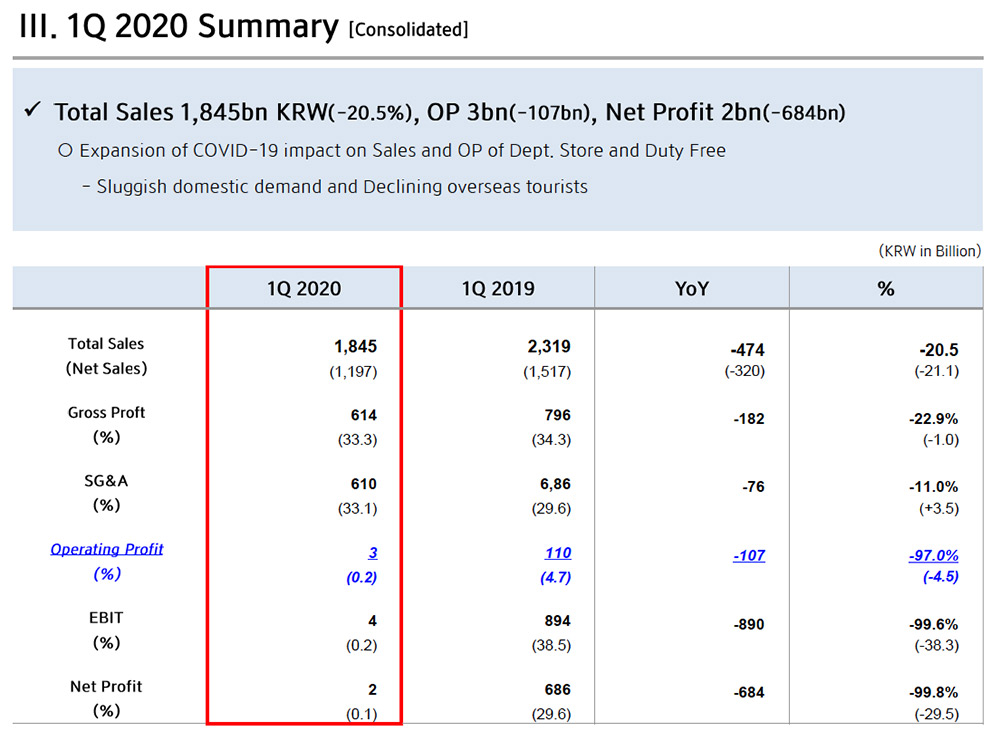Select the 1Q 2020 column header
Image resolution: width=1000 pixels, height=741 pixels.
303,289
